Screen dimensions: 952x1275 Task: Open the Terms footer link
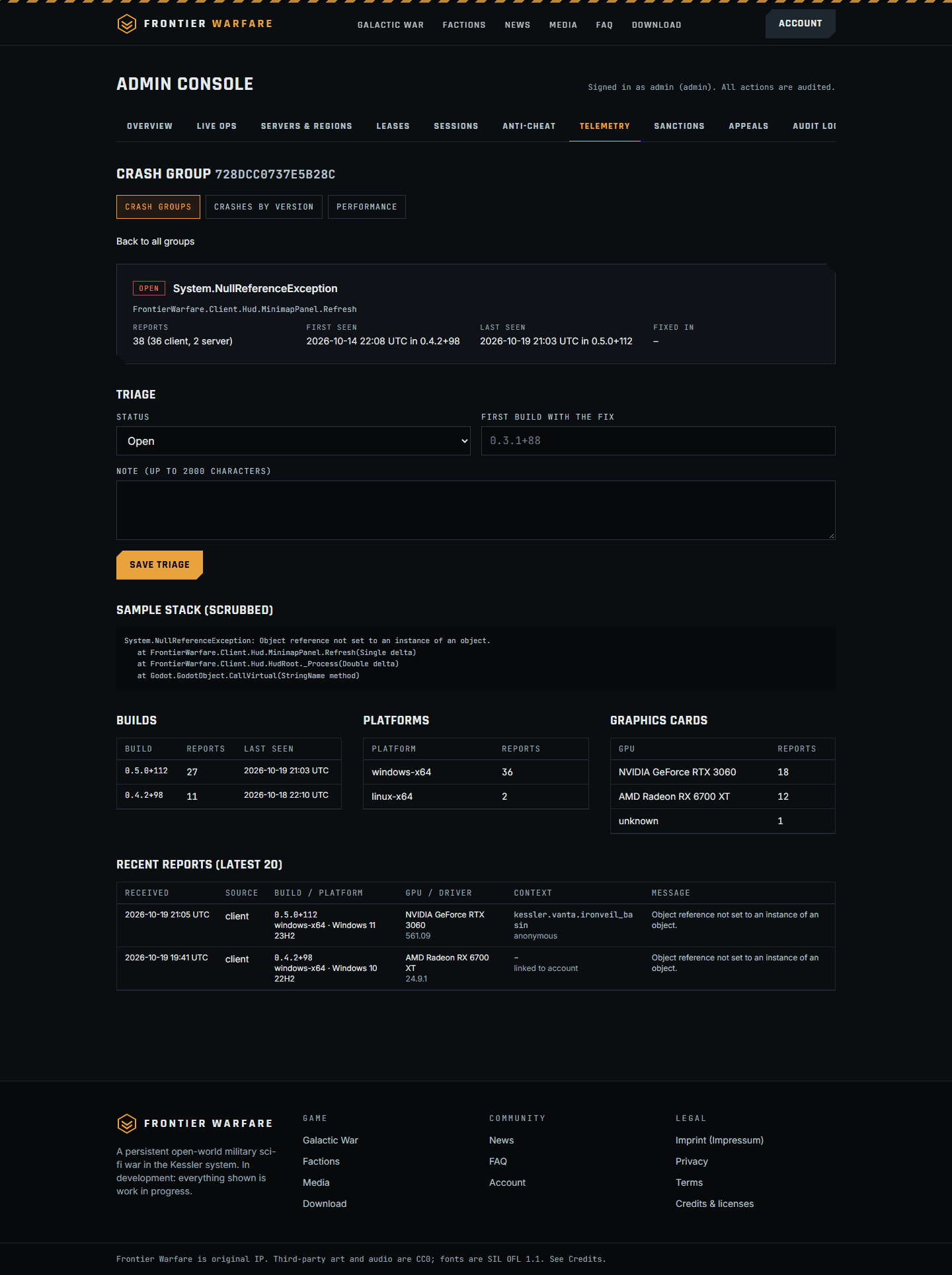pos(689,1182)
